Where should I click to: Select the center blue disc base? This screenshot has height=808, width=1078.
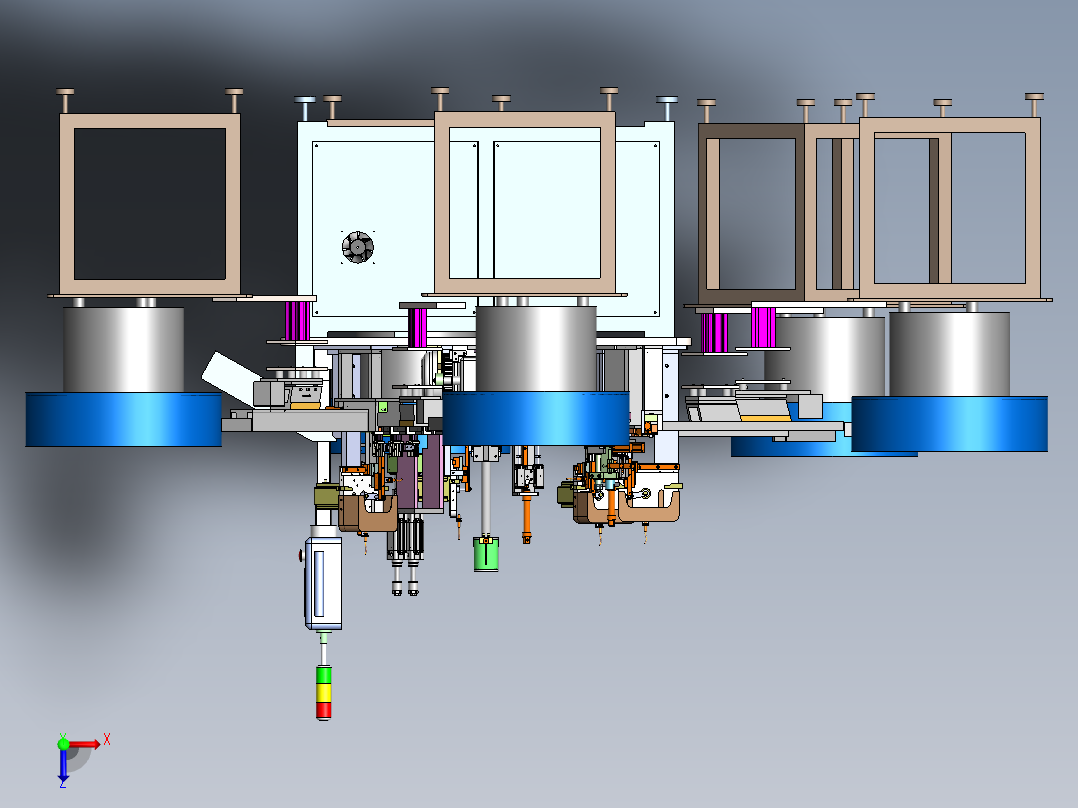click(x=536, y=418)
